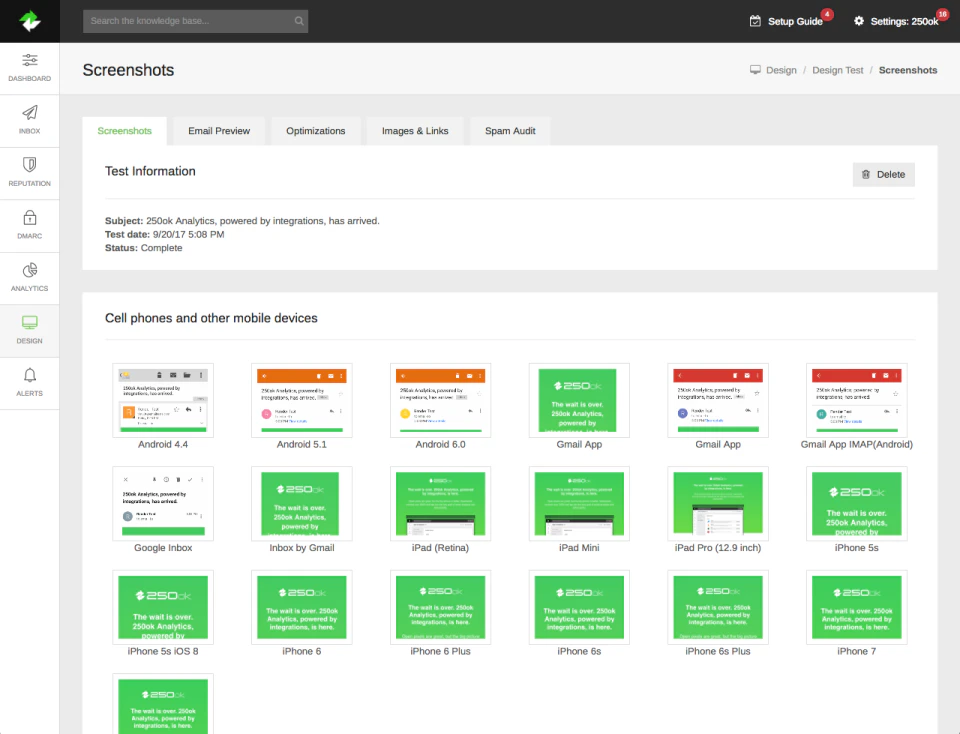Open the Dashboard from the sidebar
Screen dimensions: 960x734
pos(29,68)
